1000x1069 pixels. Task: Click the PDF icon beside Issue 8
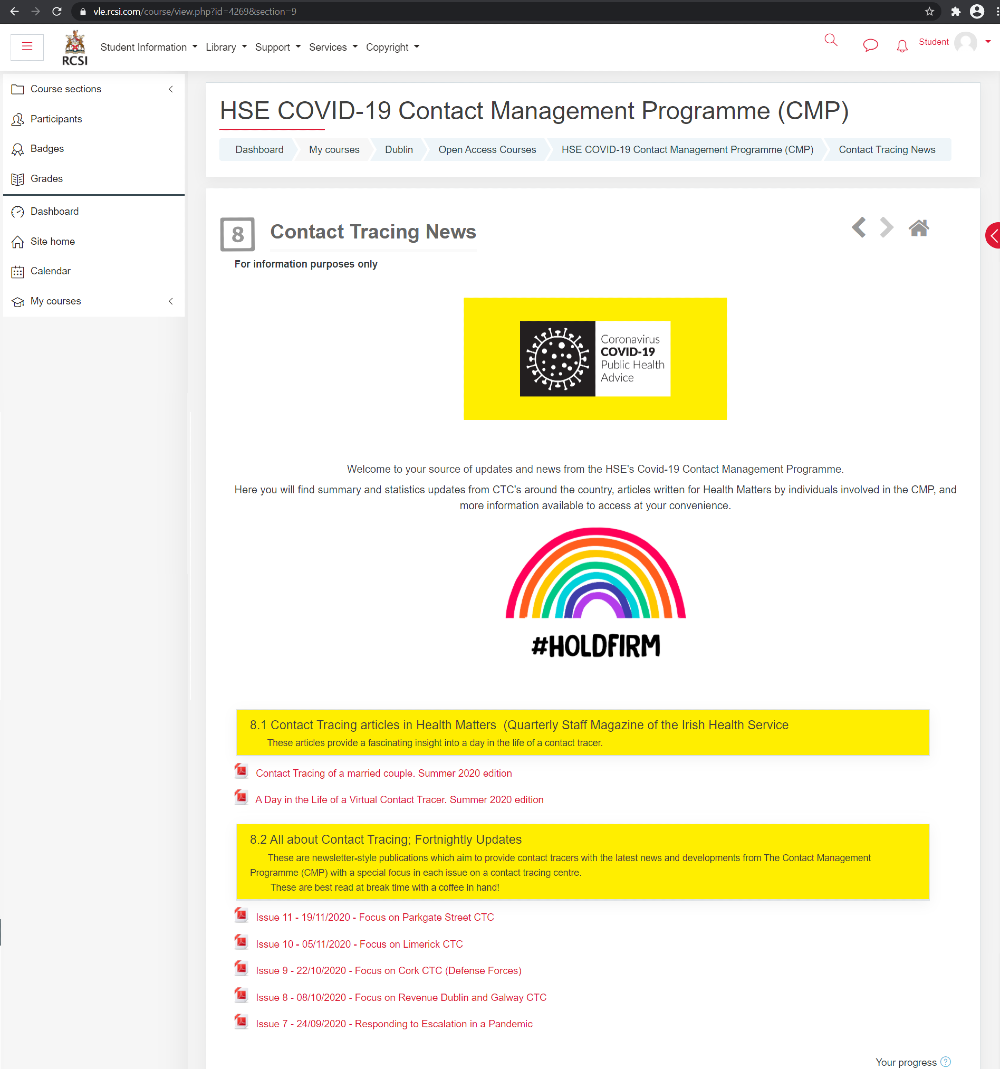(241, 995)
